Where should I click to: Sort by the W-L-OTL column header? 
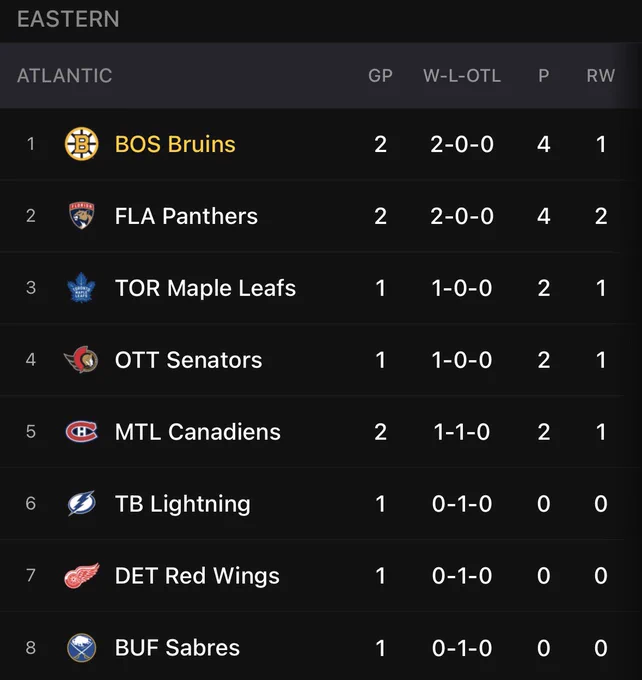point(462,76)
